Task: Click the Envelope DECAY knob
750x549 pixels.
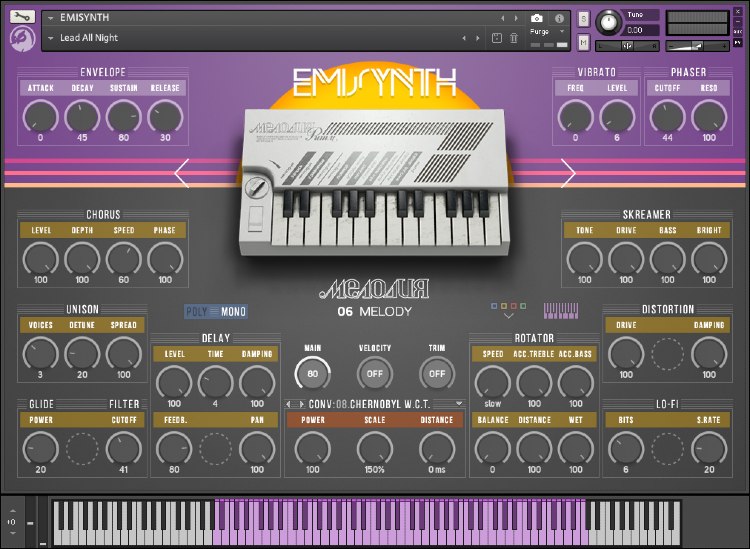Action: click(x=82, y=116)
